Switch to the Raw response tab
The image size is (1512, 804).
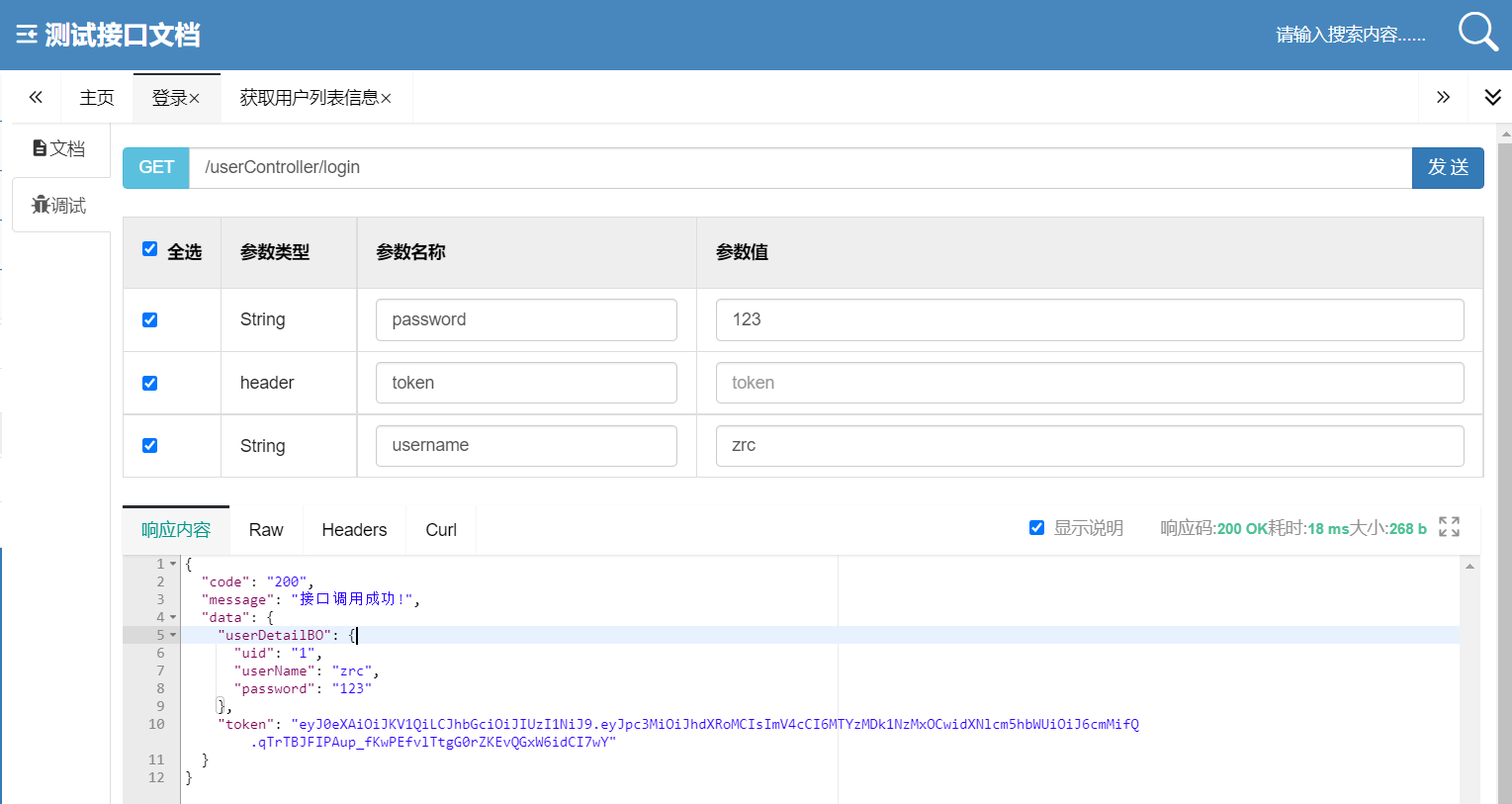tap(266, 530)
